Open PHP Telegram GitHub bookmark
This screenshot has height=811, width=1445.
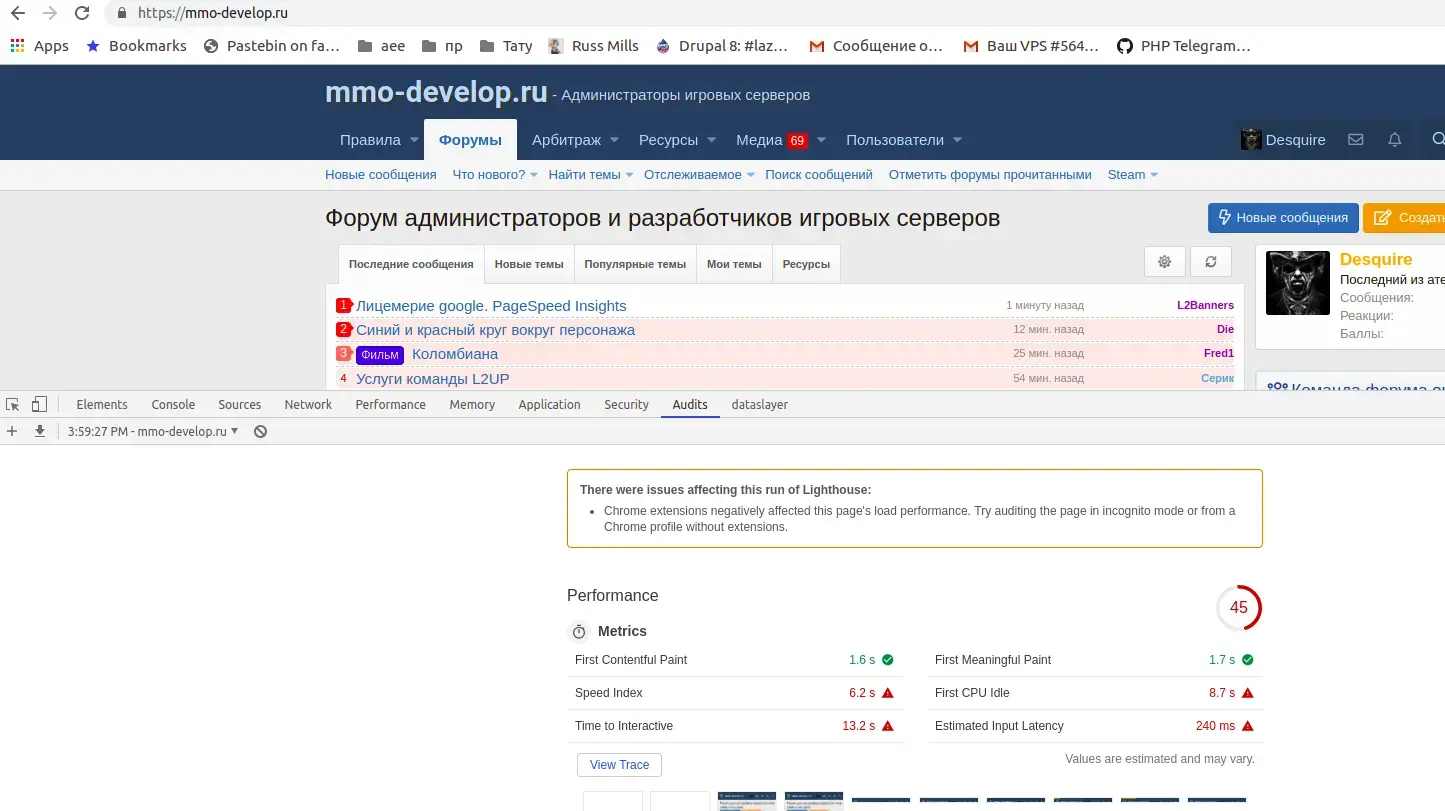point(1183,46)
